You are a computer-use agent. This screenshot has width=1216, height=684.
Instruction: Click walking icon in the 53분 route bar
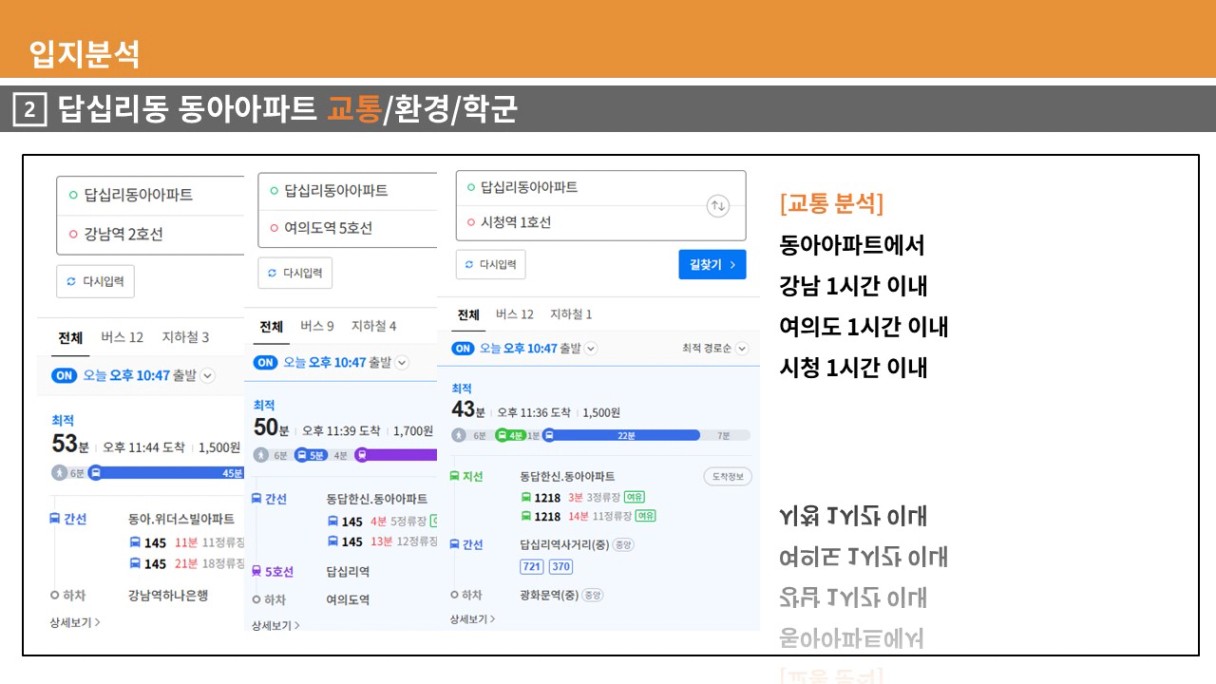pyautogui.click(x=59, y=473)
